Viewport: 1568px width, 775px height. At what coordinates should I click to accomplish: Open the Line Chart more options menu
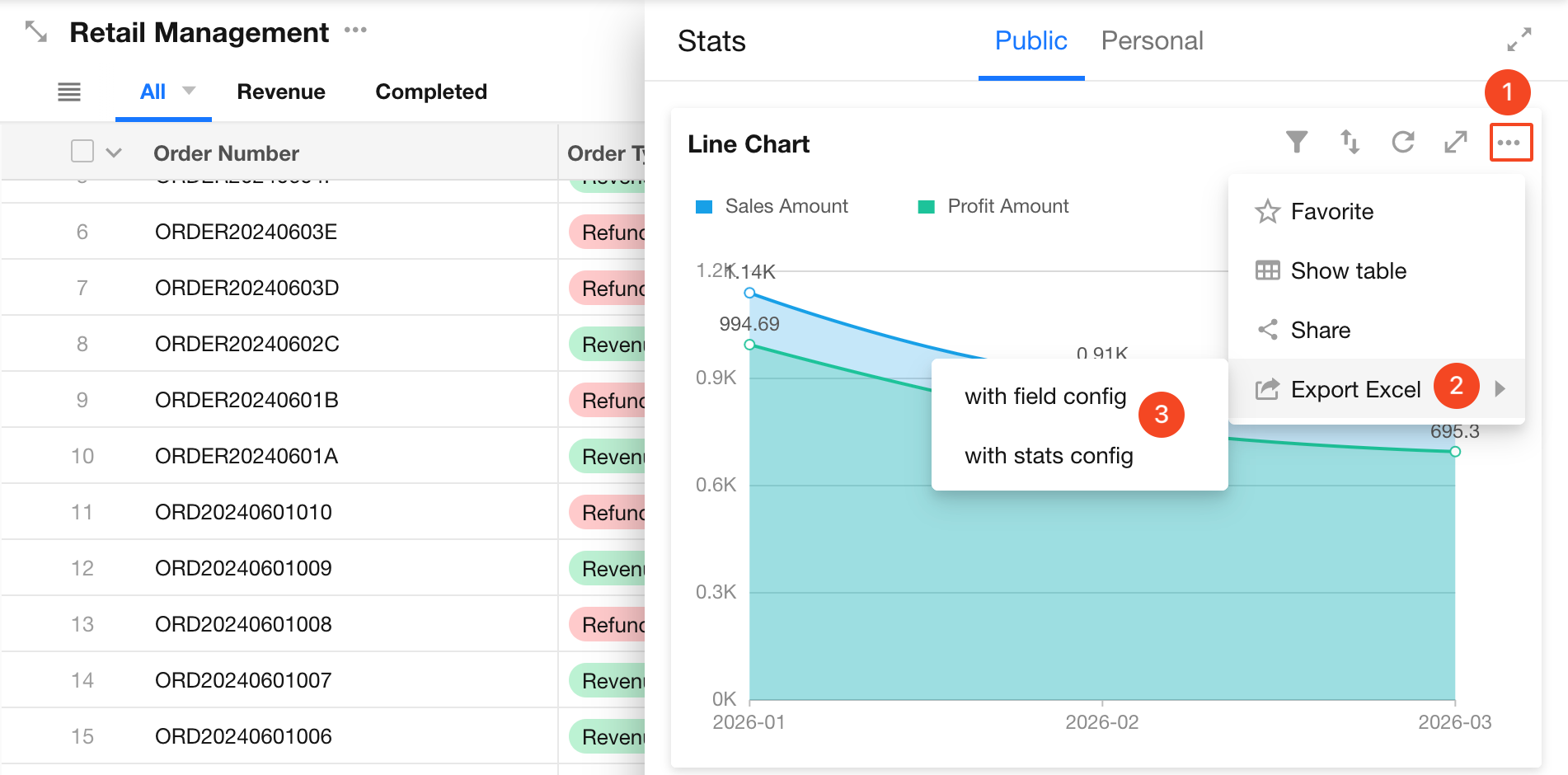pos(1509,143)
